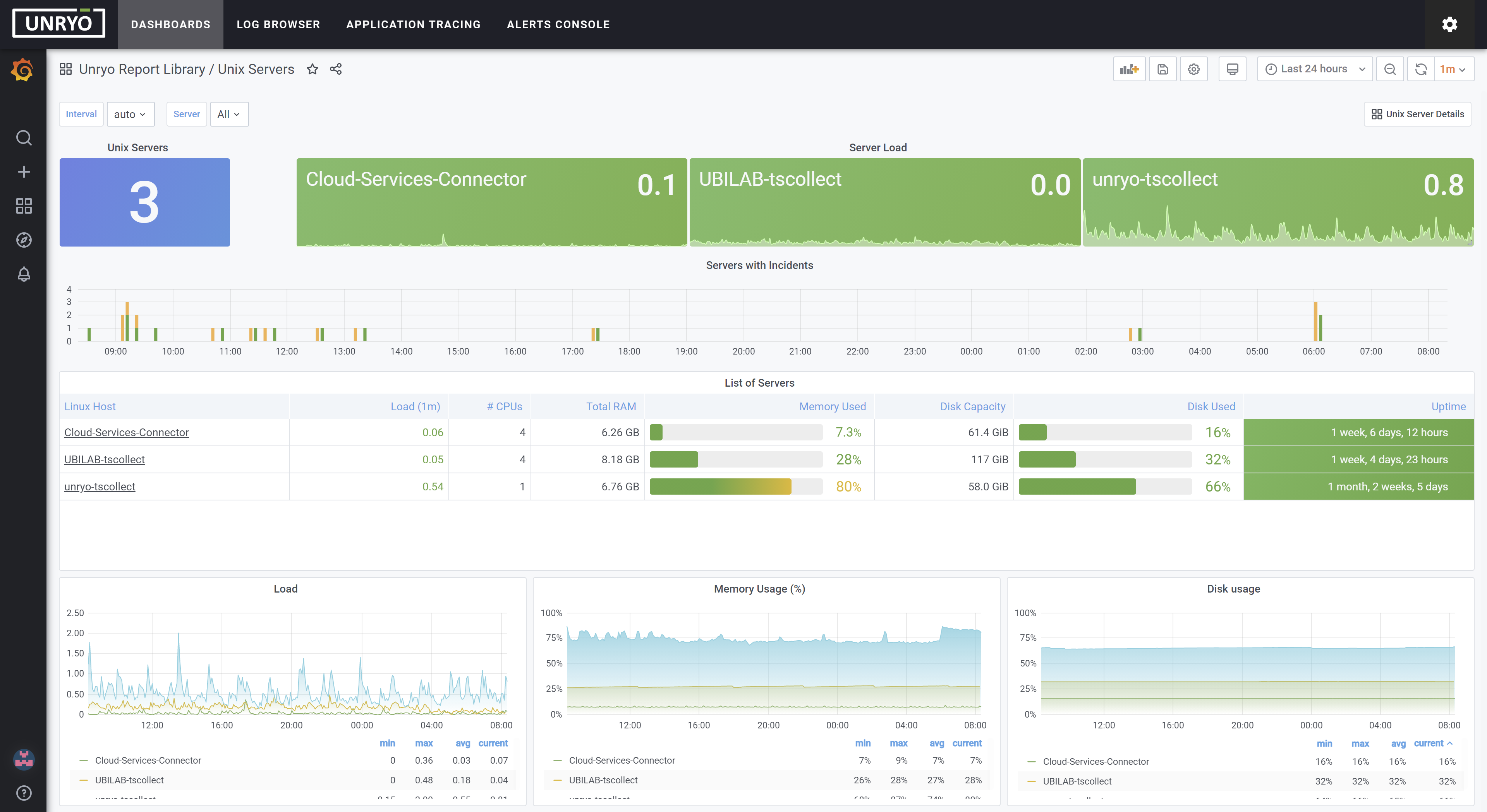Open the sidebar search icon
This screenshot has height=812, width=1487.
(x=24, y=138)
